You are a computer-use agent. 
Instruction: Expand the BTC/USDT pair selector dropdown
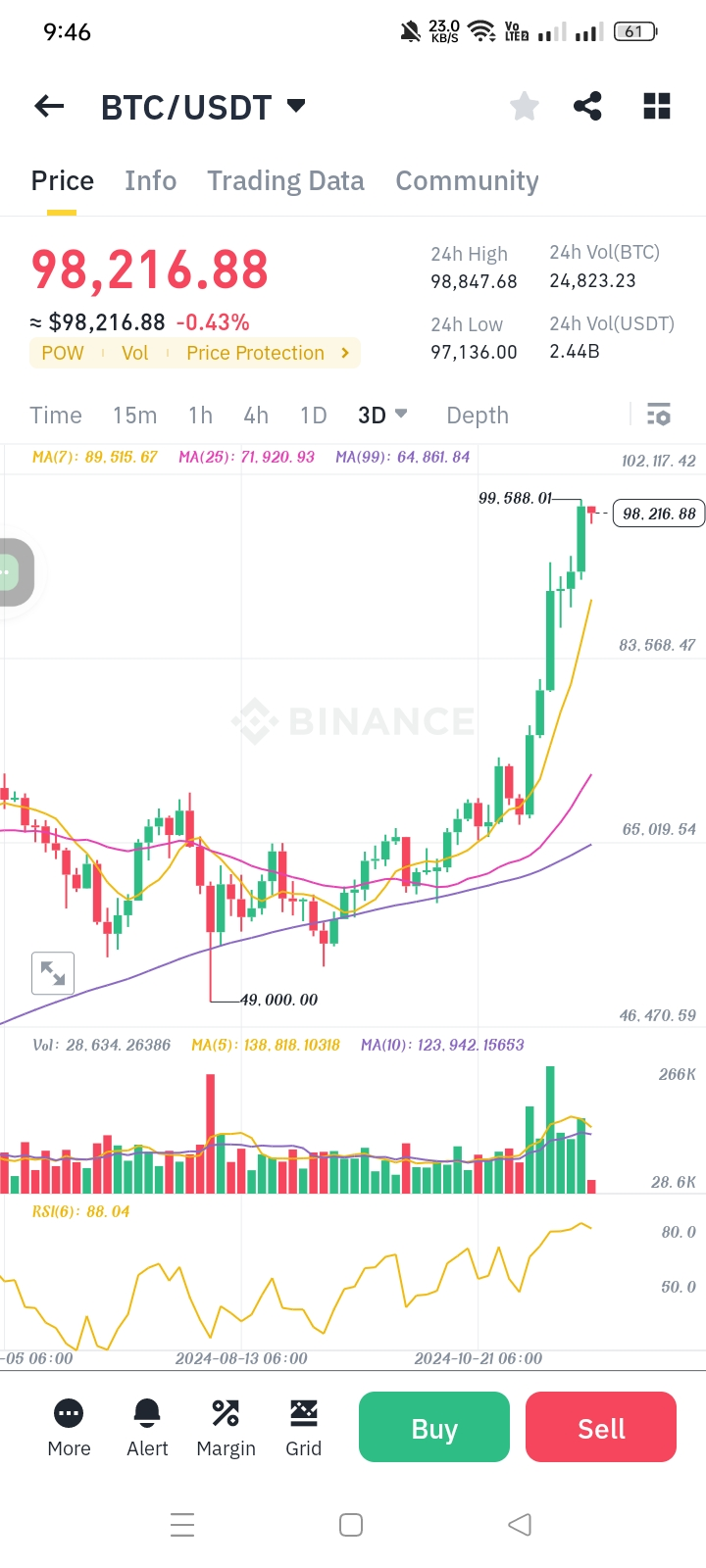pyautogui.click(x=296, y=106)
